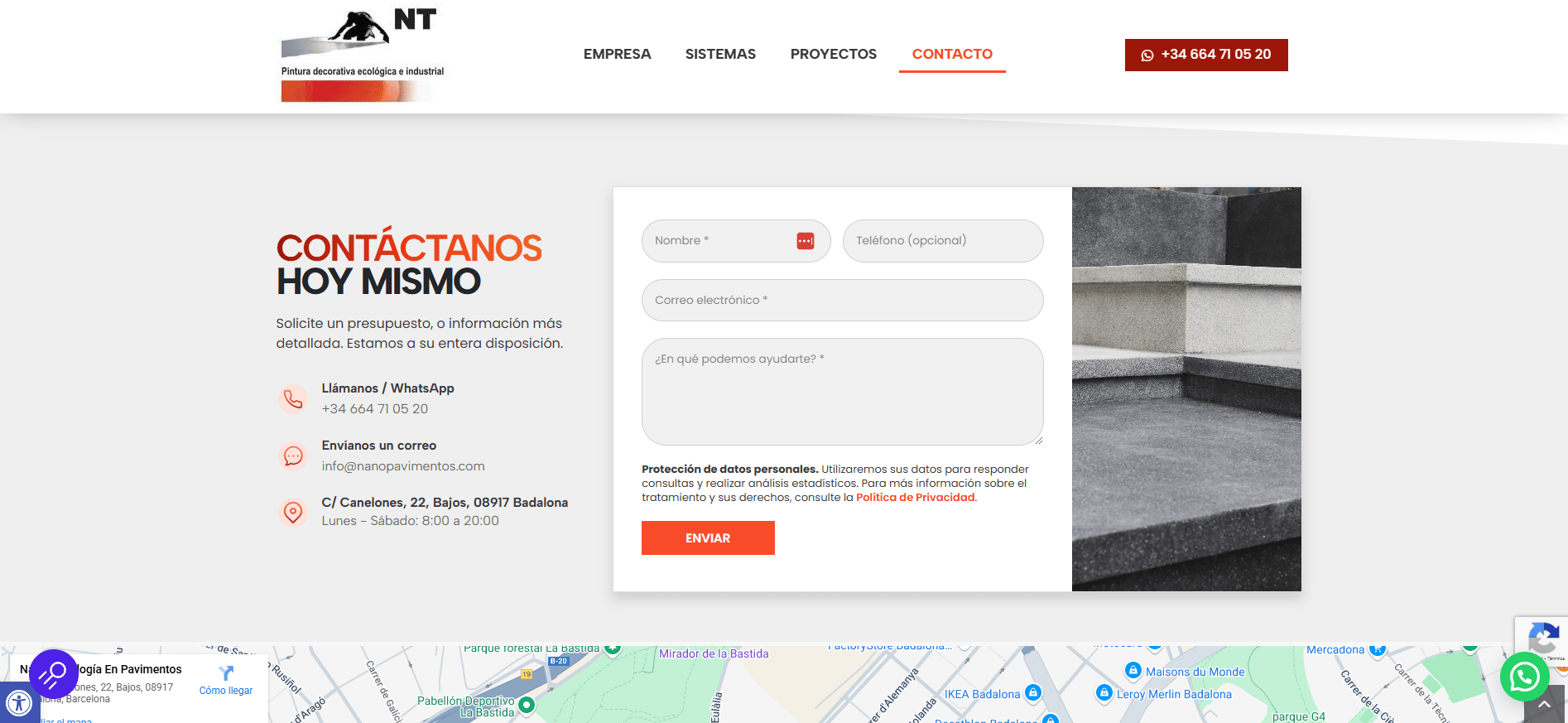Image resolution: width=1568 pixels, height=723 pixels.
Task: Open the Política de Privacidad link
Action: click(915, 498)
